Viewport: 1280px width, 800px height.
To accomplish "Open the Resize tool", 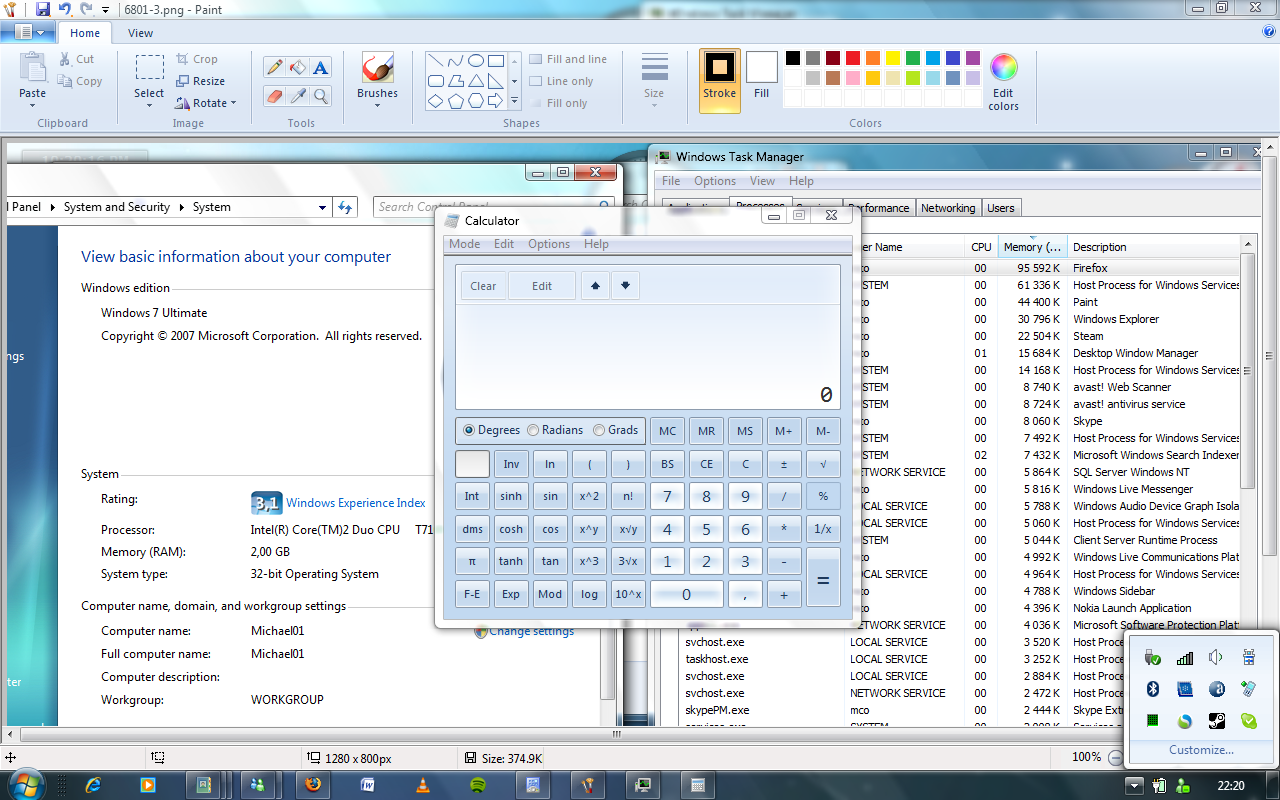I will point(200,81).
